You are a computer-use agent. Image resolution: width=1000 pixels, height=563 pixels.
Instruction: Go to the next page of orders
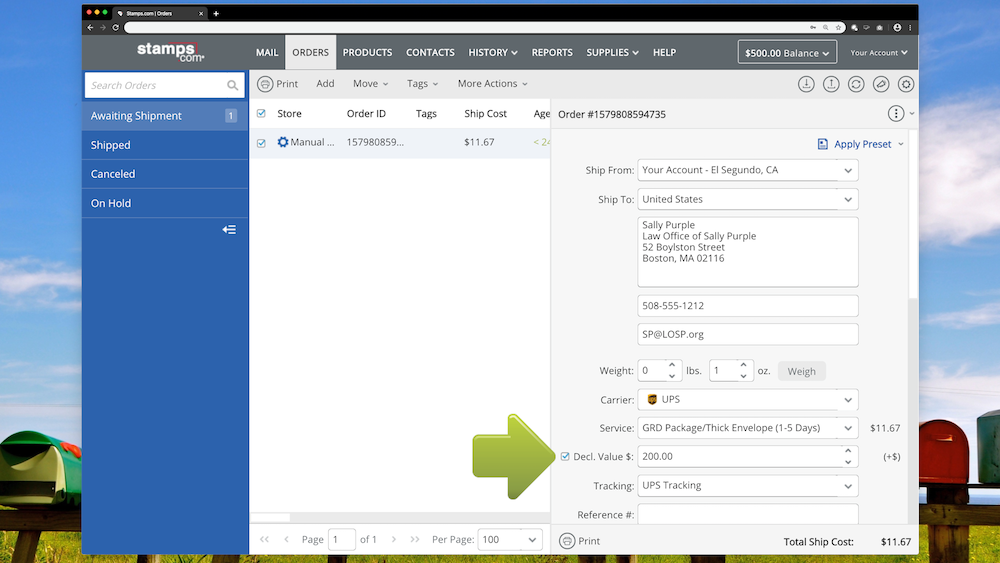(x=393, y=539)
